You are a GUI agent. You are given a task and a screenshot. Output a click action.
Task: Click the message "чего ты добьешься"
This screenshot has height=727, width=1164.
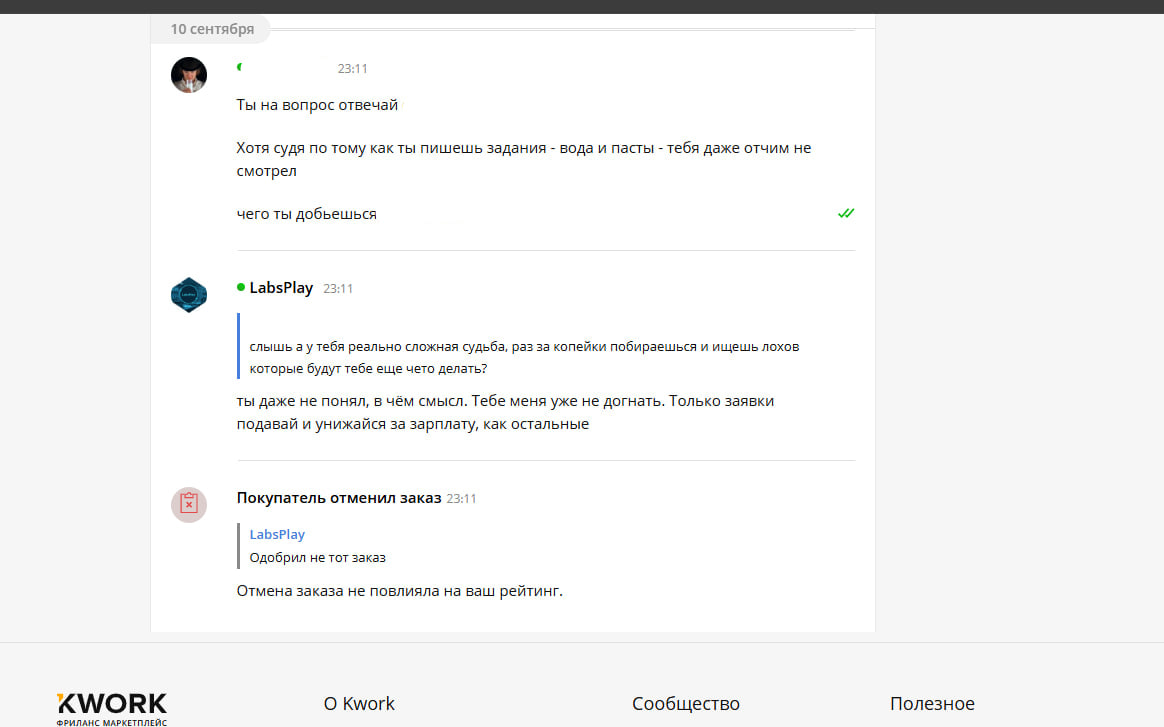(307, 214)
